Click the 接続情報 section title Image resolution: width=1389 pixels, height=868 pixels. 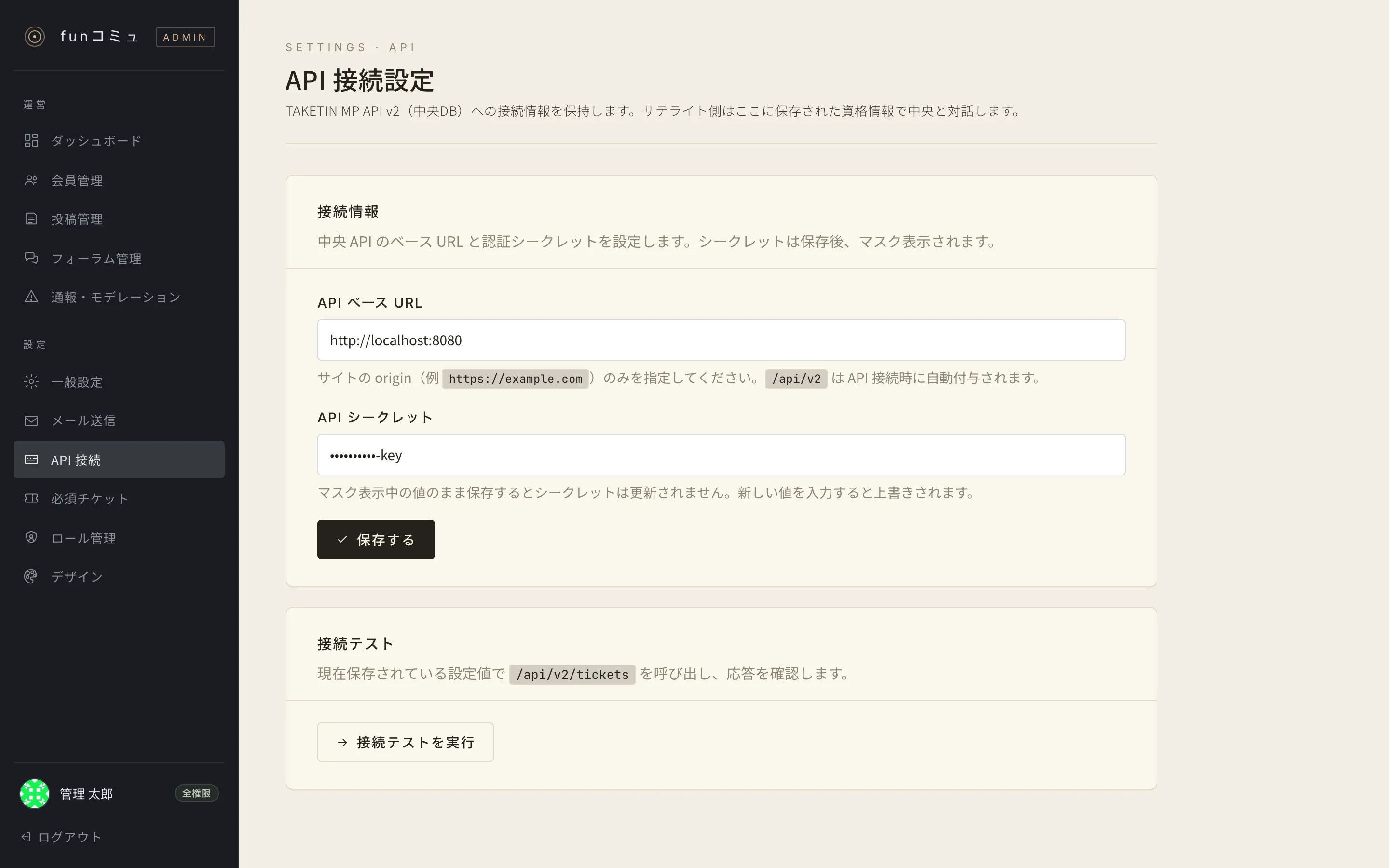pos(348,212)
